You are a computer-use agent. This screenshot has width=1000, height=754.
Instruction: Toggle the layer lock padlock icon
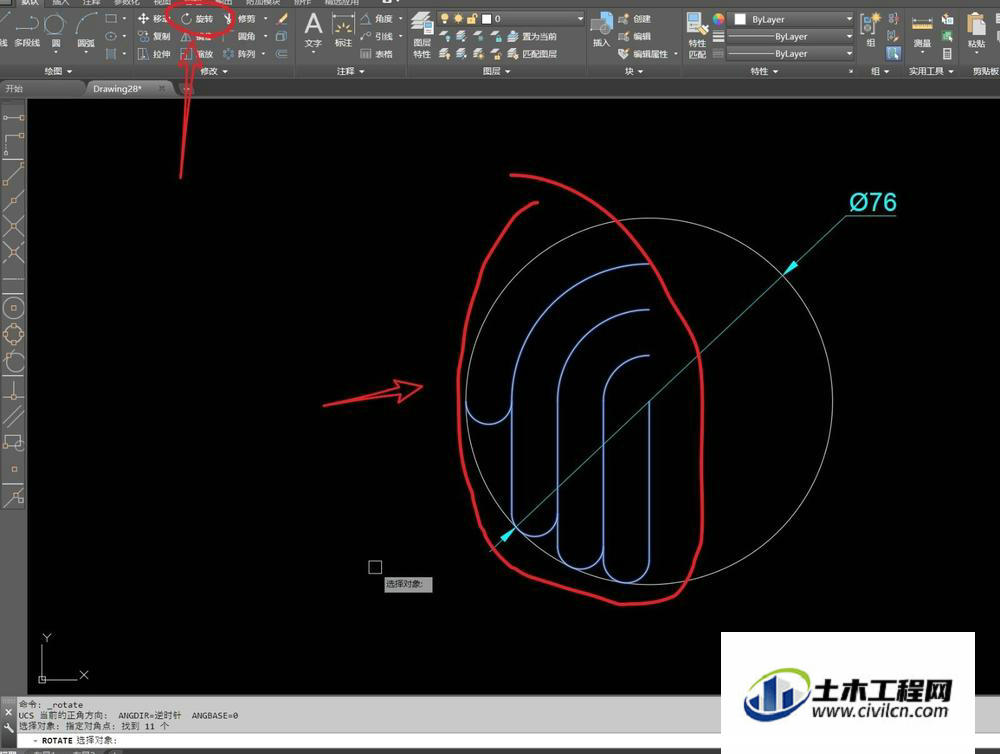click(471, 18)
